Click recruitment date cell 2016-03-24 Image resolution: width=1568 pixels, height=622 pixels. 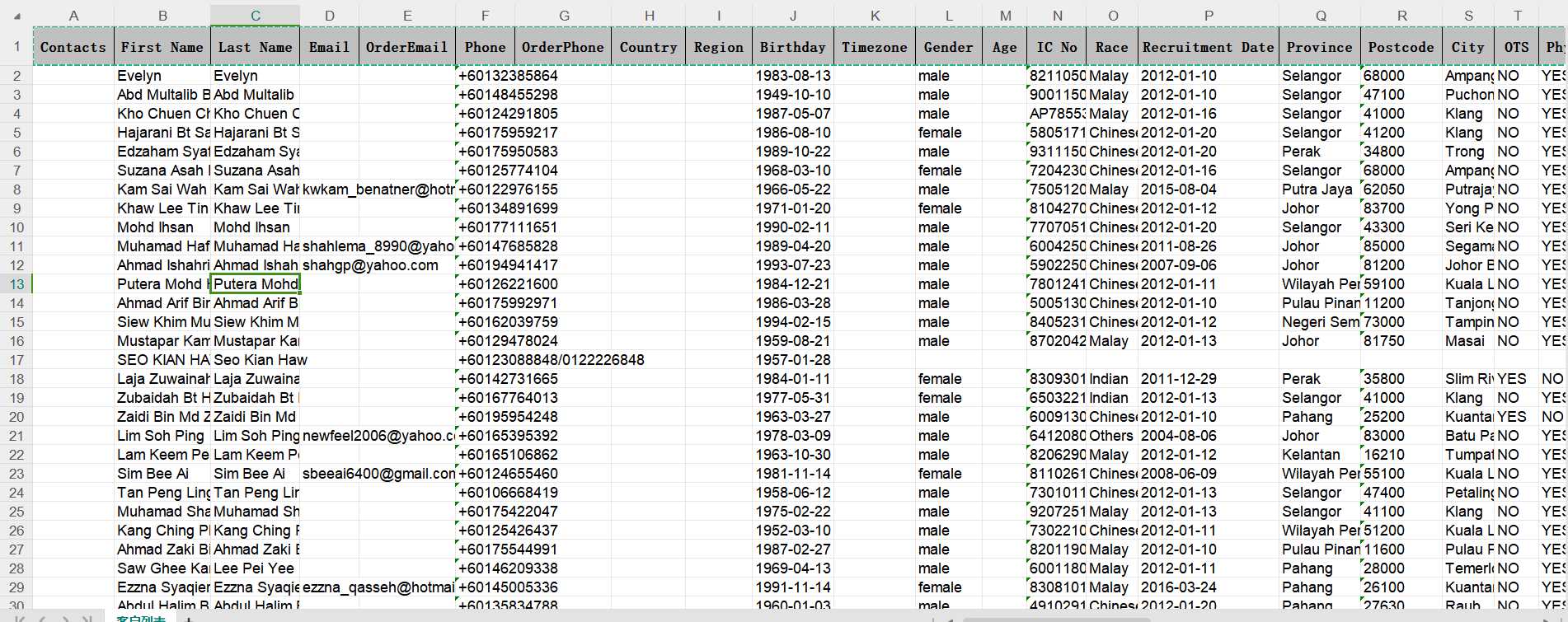[x=1209, y=587]
